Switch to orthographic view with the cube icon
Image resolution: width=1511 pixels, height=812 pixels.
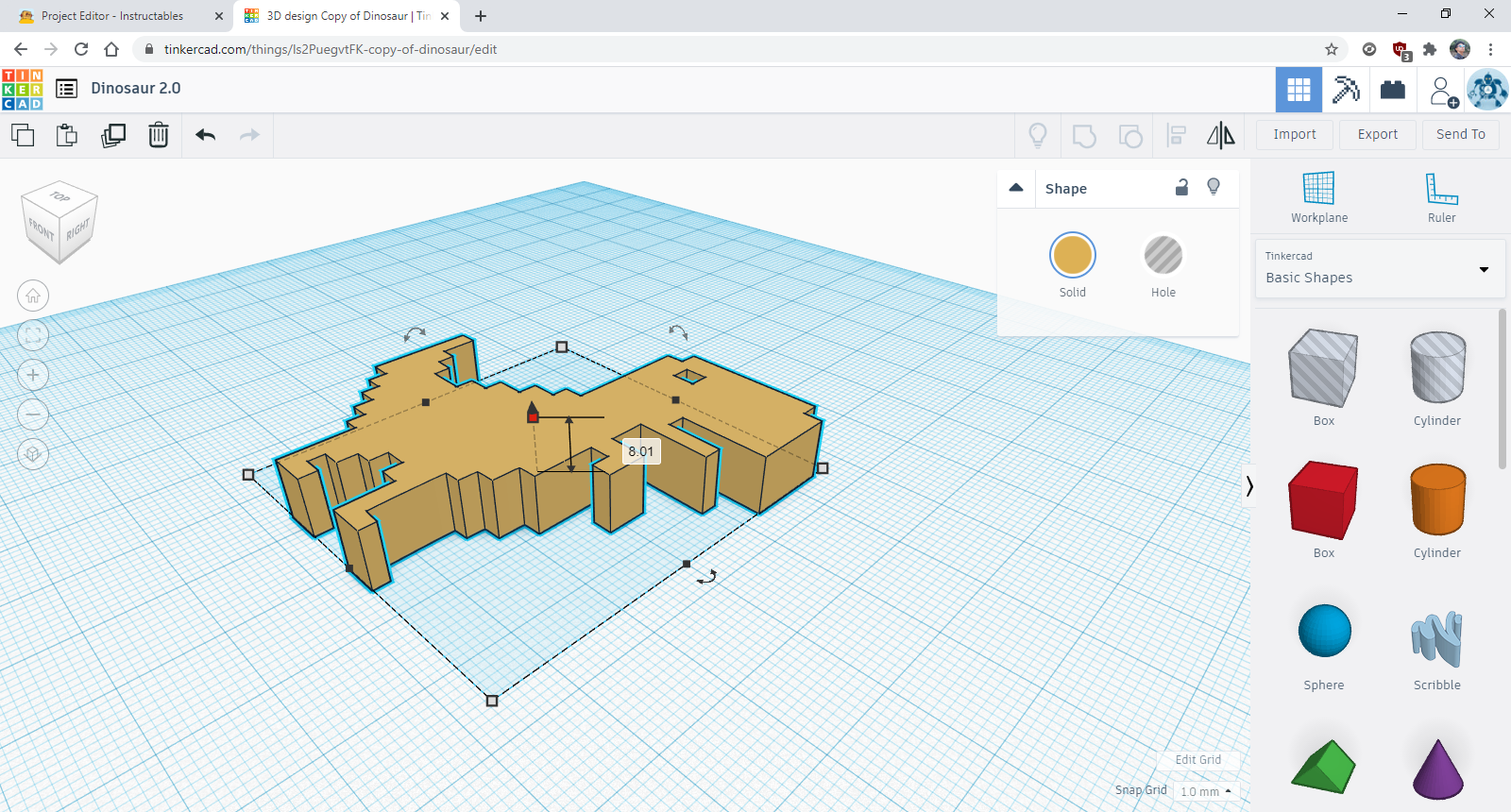tap(33, 454)
